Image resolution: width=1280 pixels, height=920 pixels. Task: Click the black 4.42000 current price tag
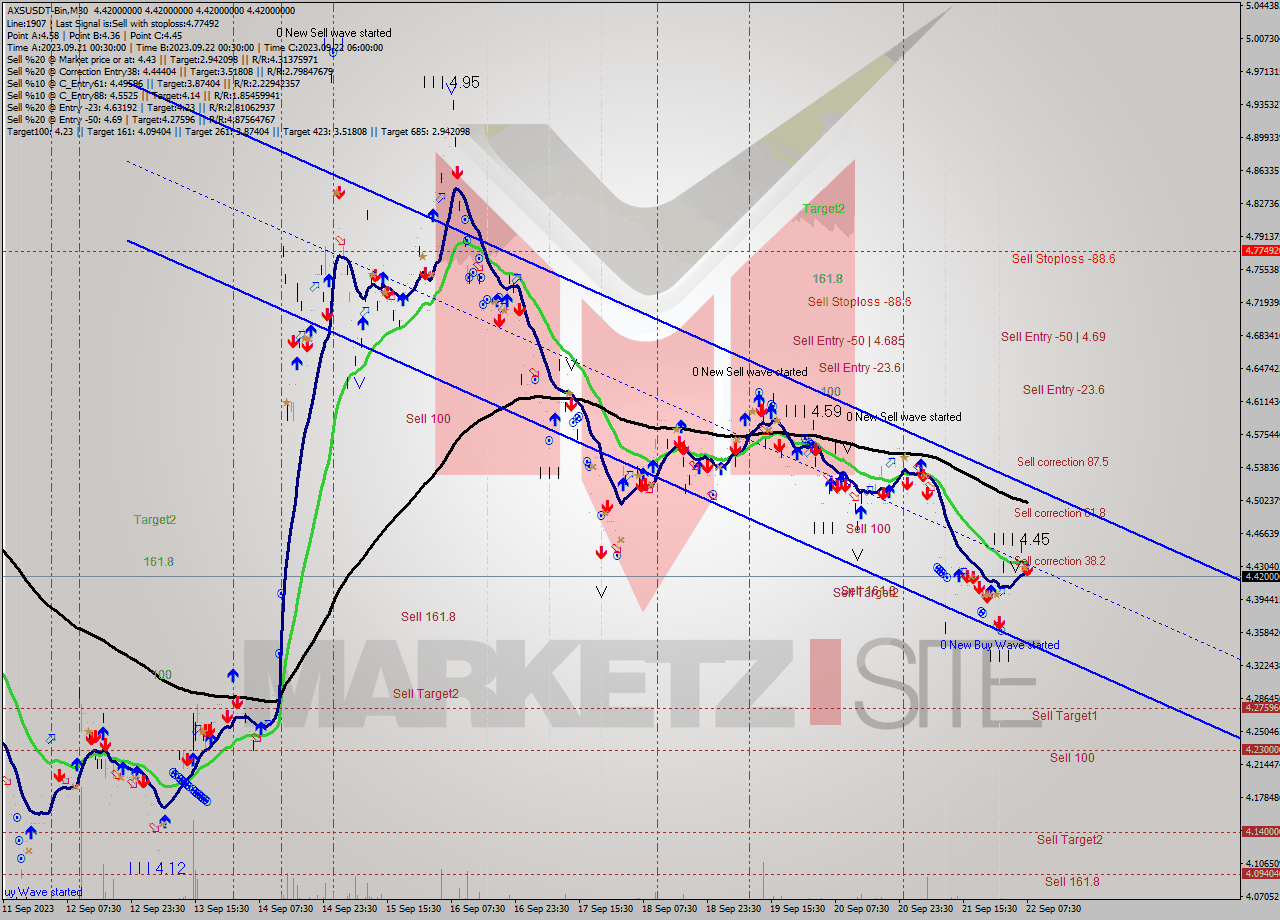tap(1260, 576)
